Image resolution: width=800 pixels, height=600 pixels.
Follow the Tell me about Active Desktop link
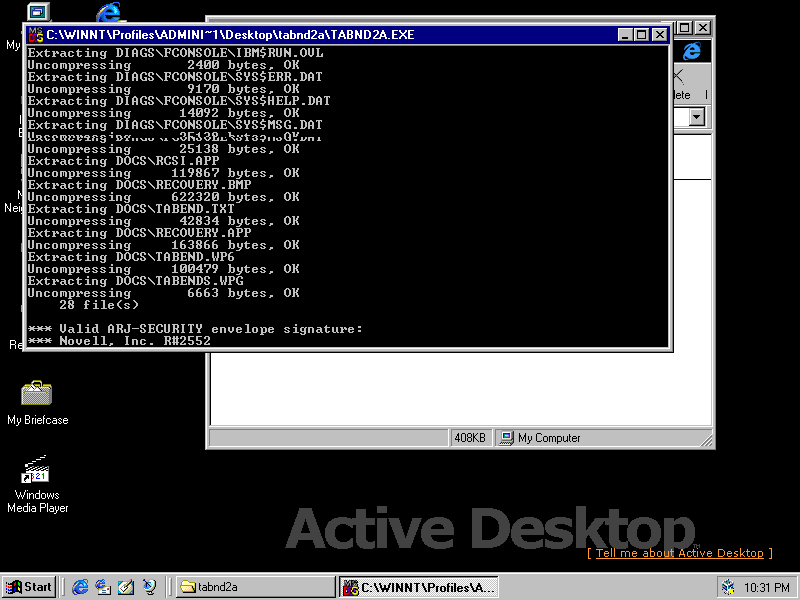(680, 553)
